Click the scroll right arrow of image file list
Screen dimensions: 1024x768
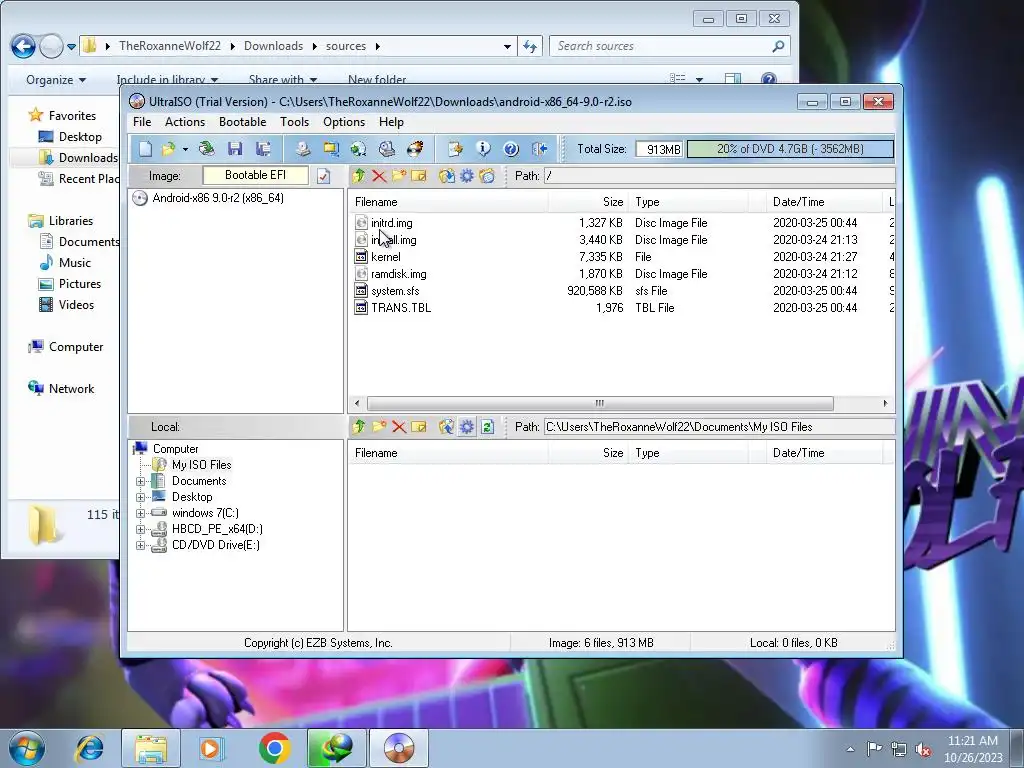pos(885,403)
